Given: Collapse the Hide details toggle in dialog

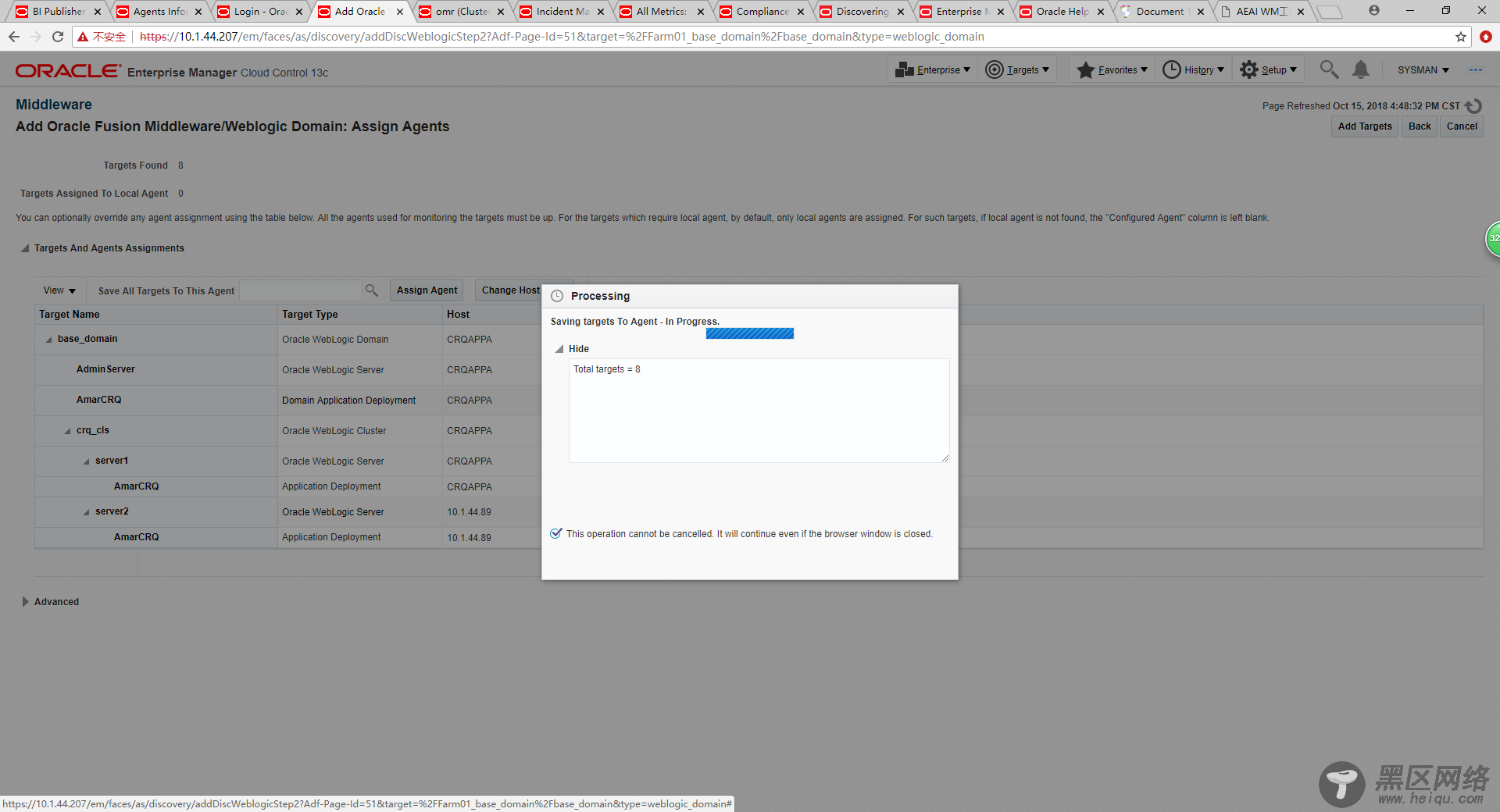Looking at the screenshot, I should pyautogui.click(x=559, y=349).
